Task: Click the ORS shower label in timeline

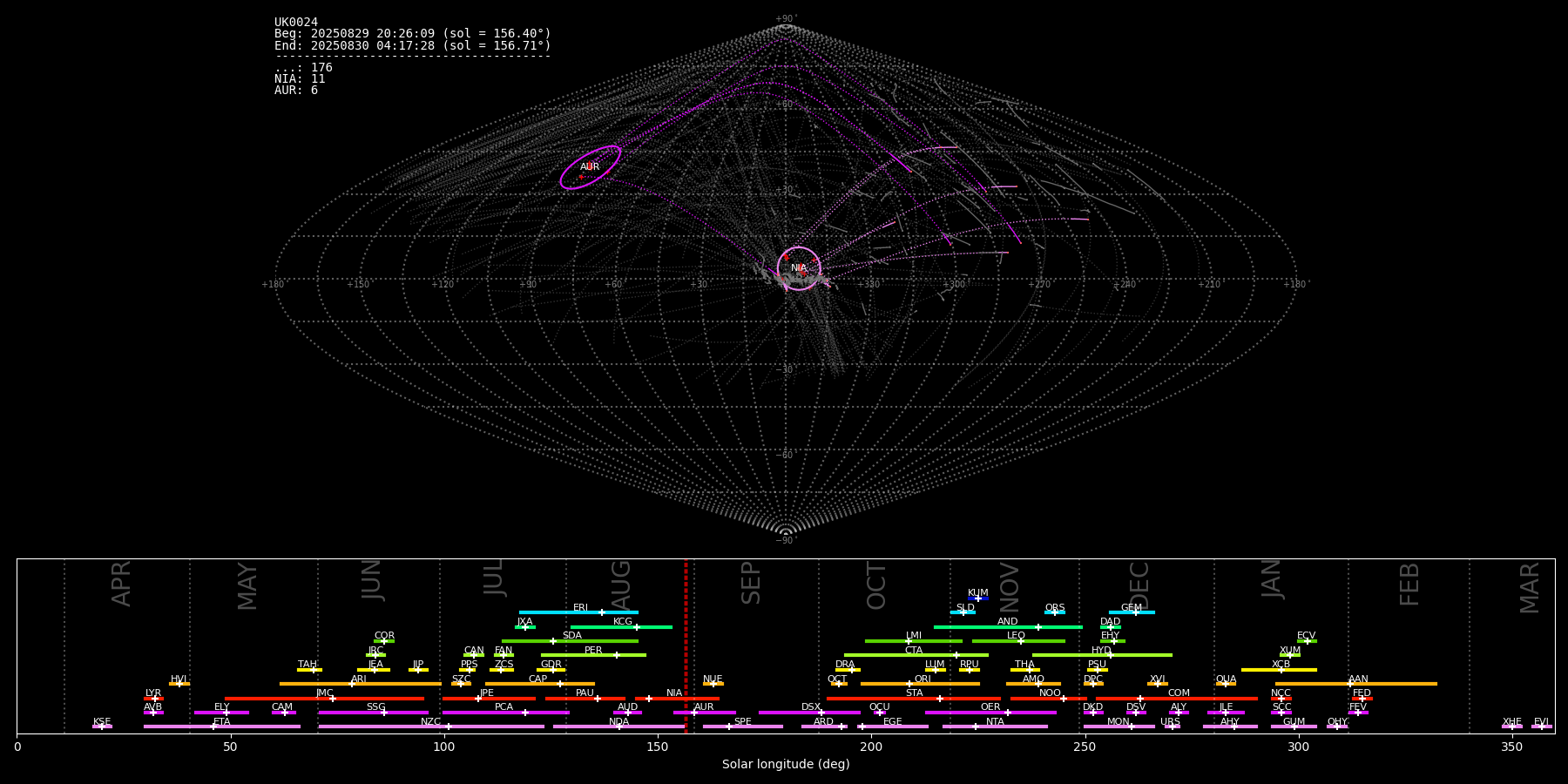Action: click(1055, 608)
